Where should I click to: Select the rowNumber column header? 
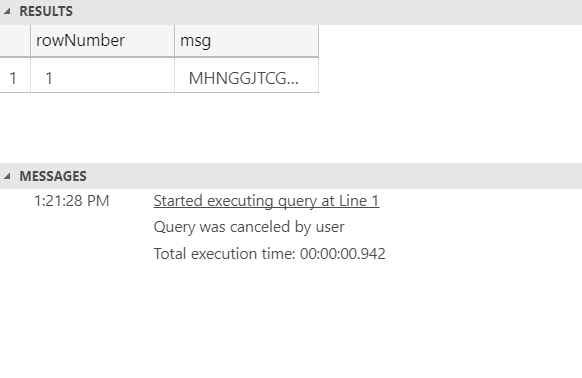[x=102, y=41]
